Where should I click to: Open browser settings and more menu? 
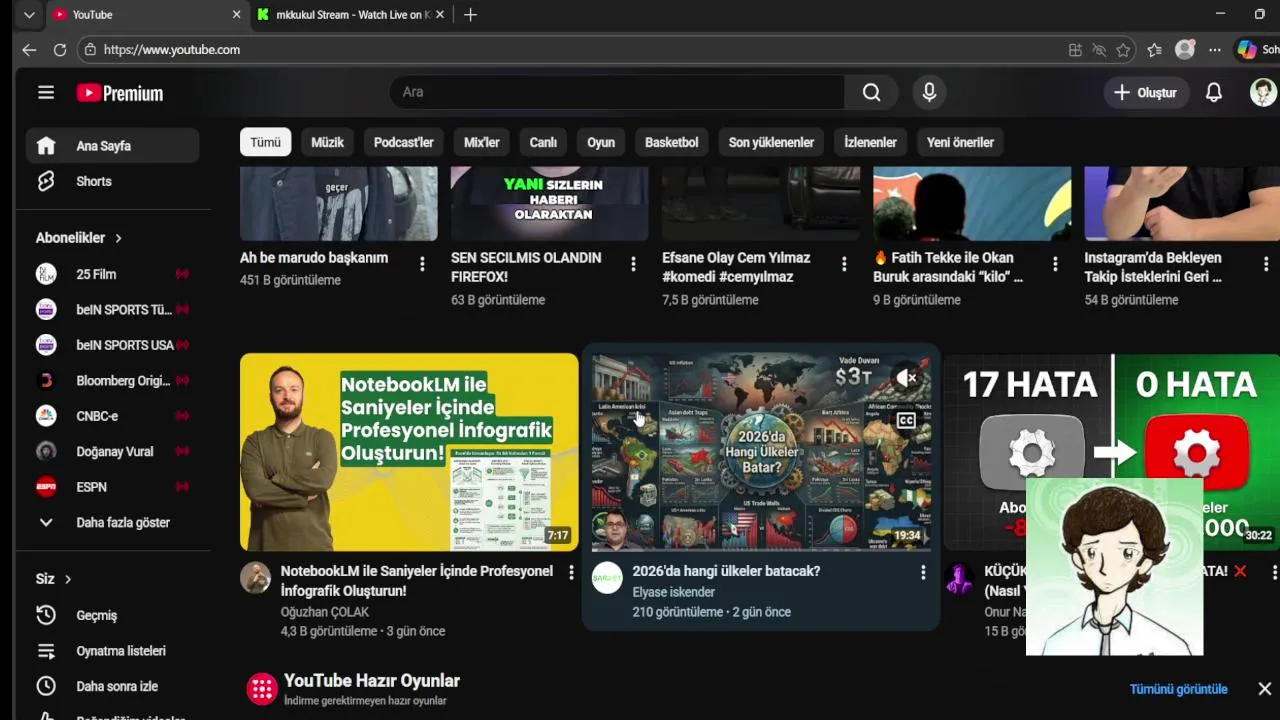tap(1215, 50)
